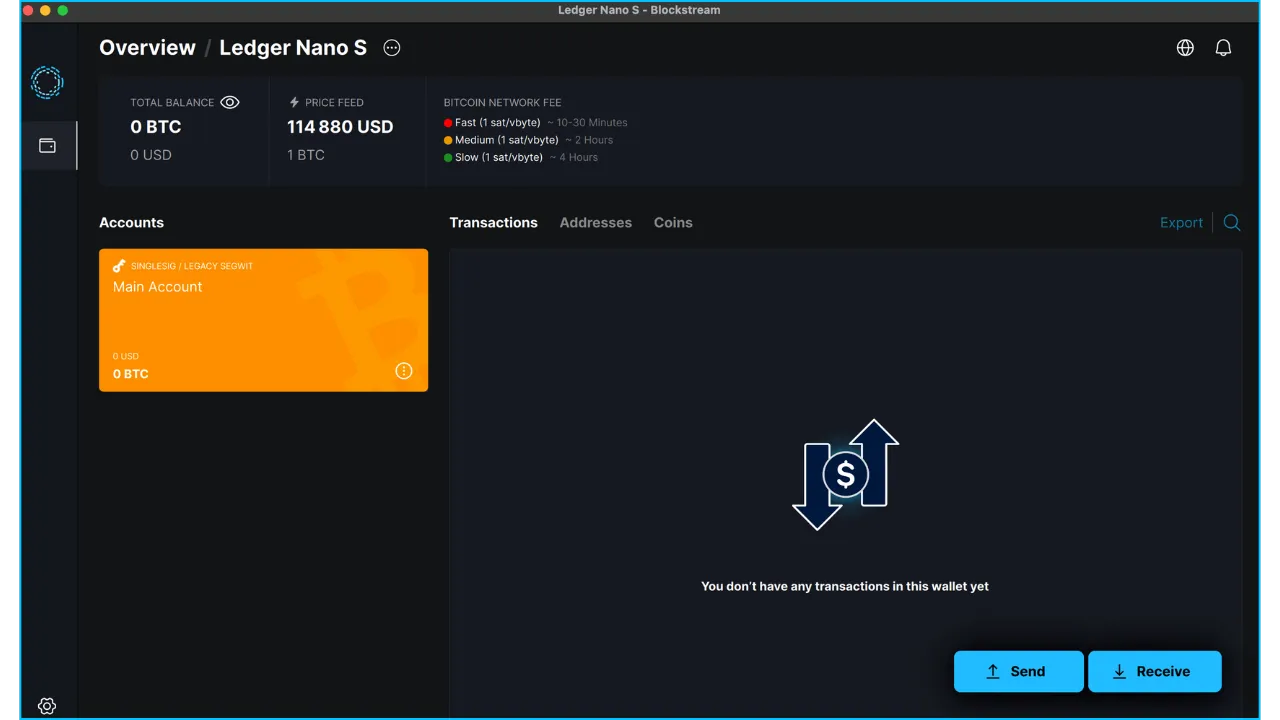Search transactions with magnifier icon
The height and width of the screenshot is (720, 1280).
(1232, 223)
